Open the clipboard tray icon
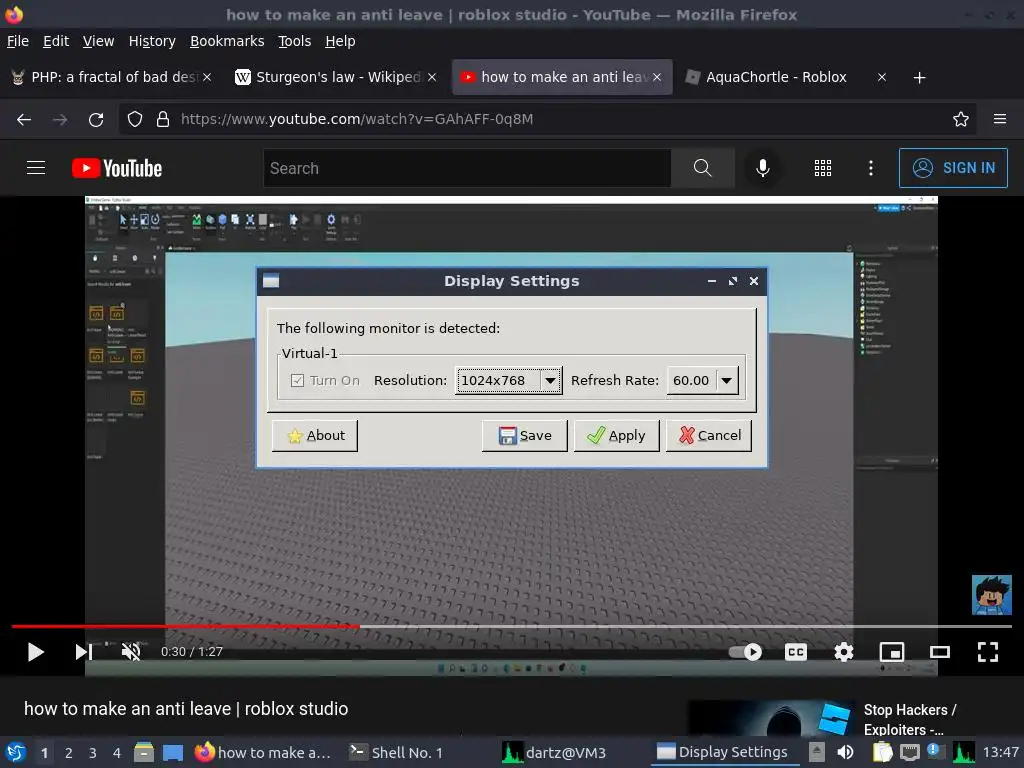The image size is (1024, 768). click(x=882, y=752)
